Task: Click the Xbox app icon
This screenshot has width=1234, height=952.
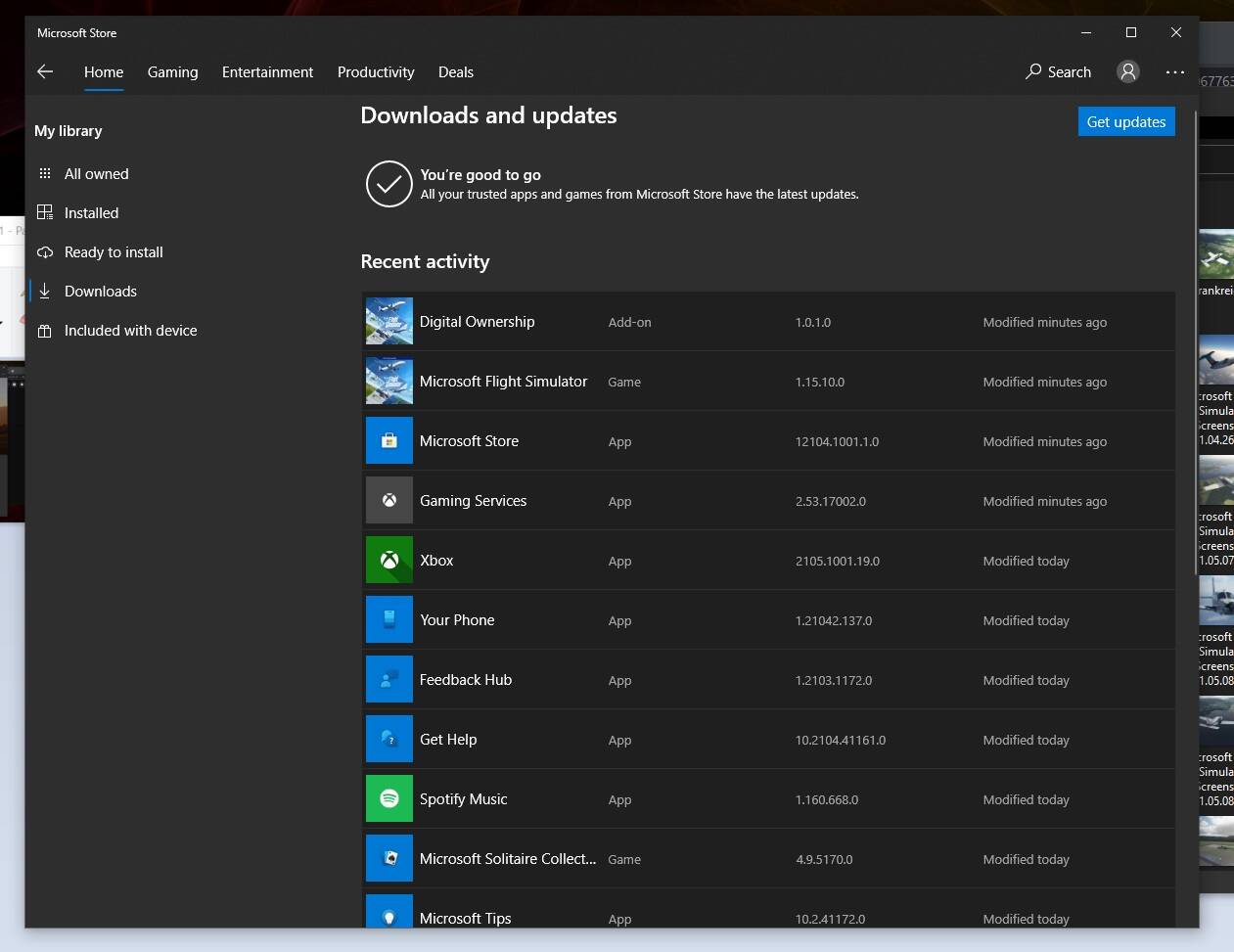Action: [x=388, y=561]
